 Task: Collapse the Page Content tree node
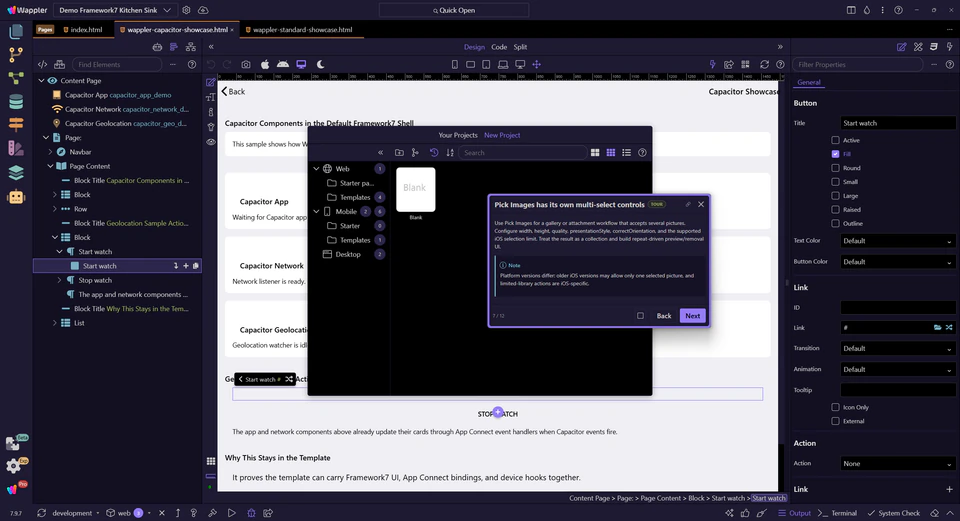tap(50, 167)
